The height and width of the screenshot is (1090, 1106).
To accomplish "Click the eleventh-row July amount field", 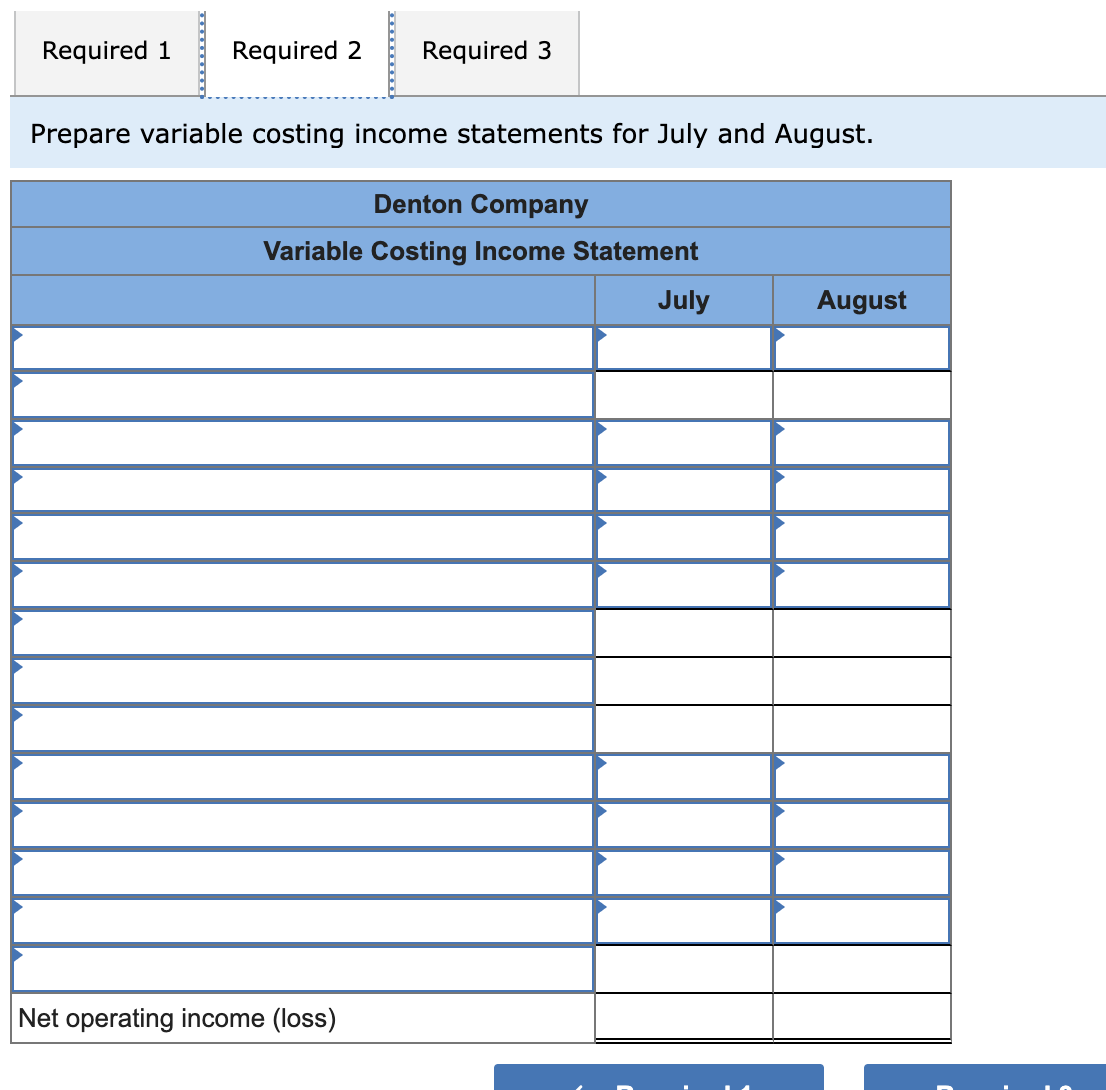I will tap(683, 825).
